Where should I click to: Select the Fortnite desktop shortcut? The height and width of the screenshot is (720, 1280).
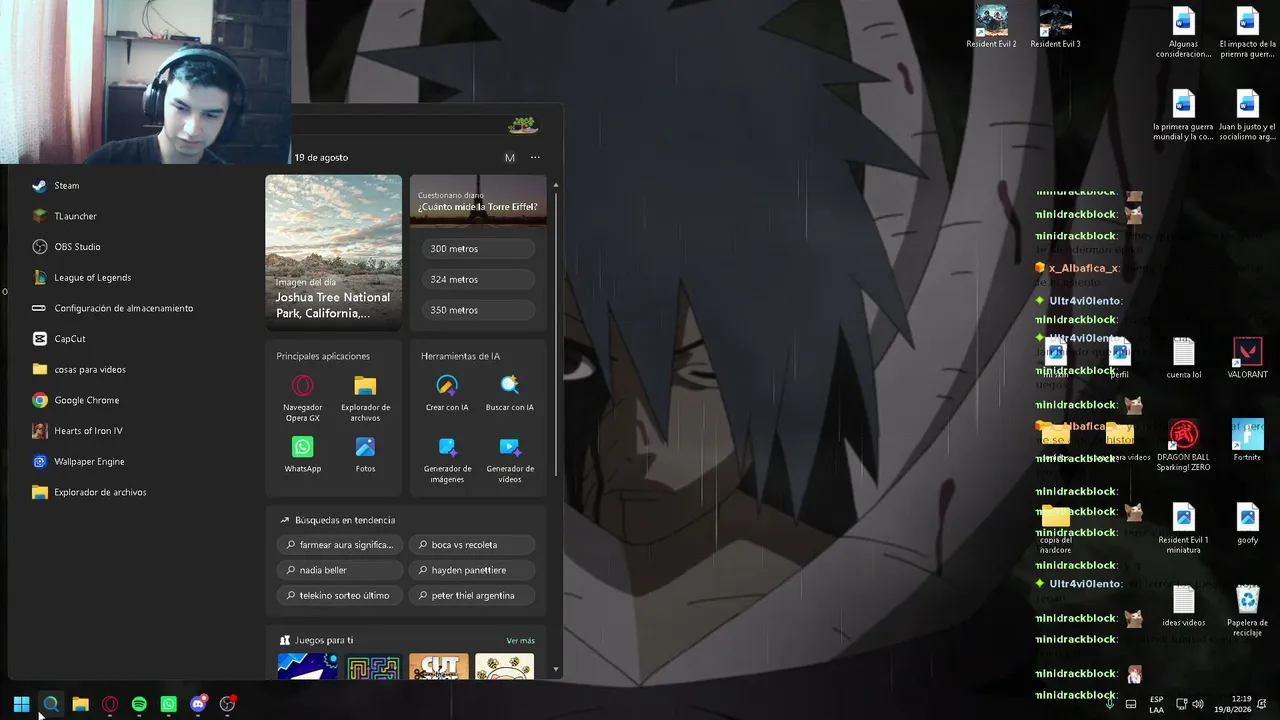1247,441
